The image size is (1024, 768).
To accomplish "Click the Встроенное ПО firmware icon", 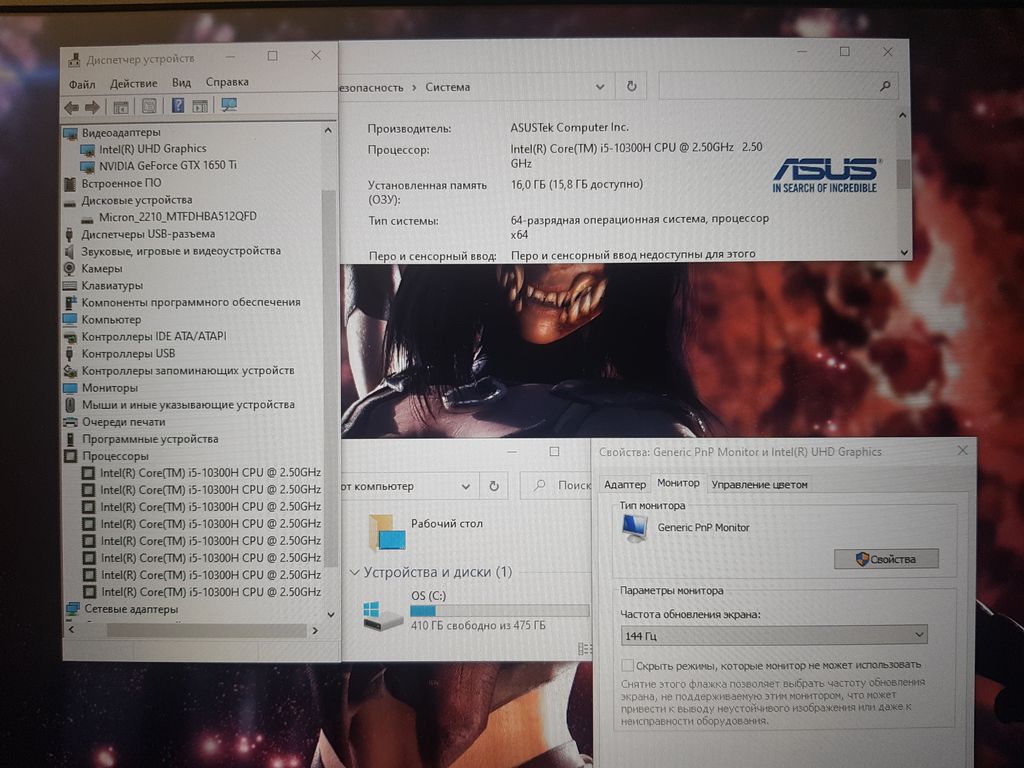I will [x=70, y=184].
